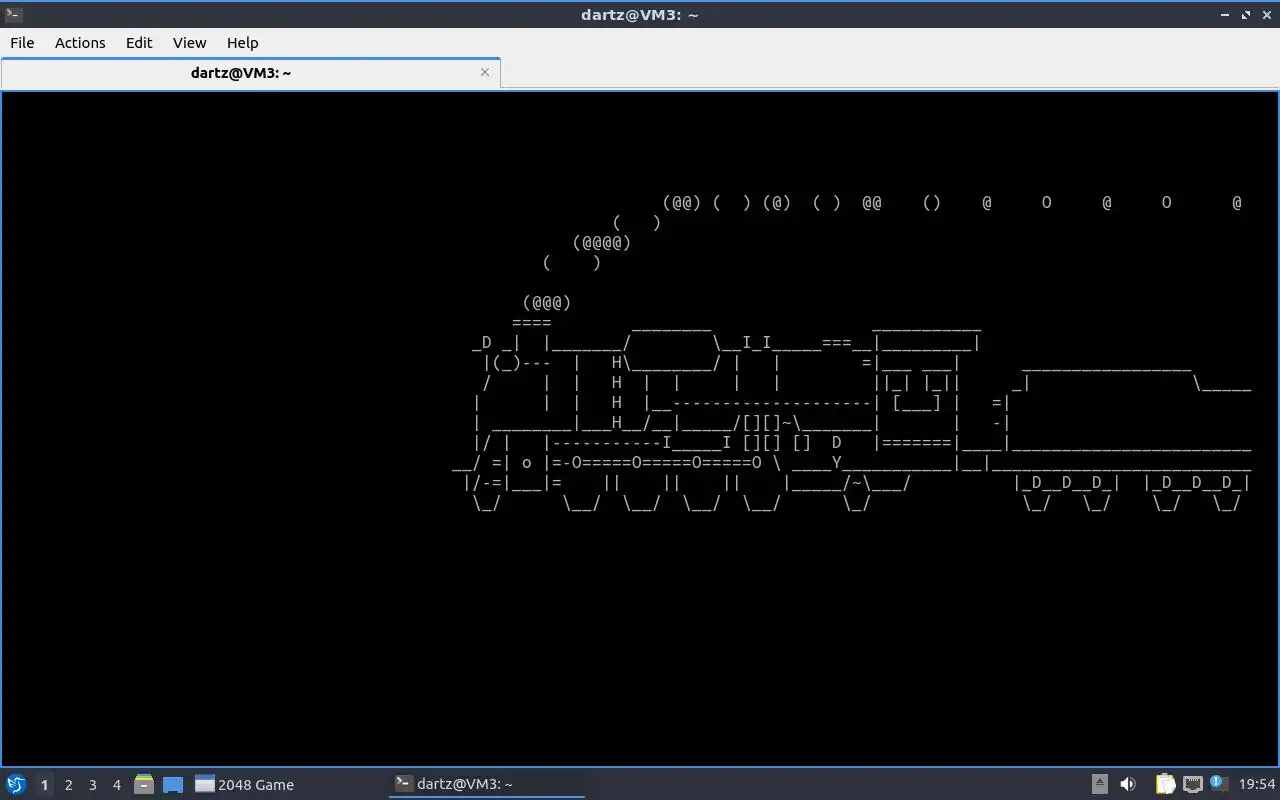Open the Help menu
The image size is (1280, 800).
coord(242,42)
